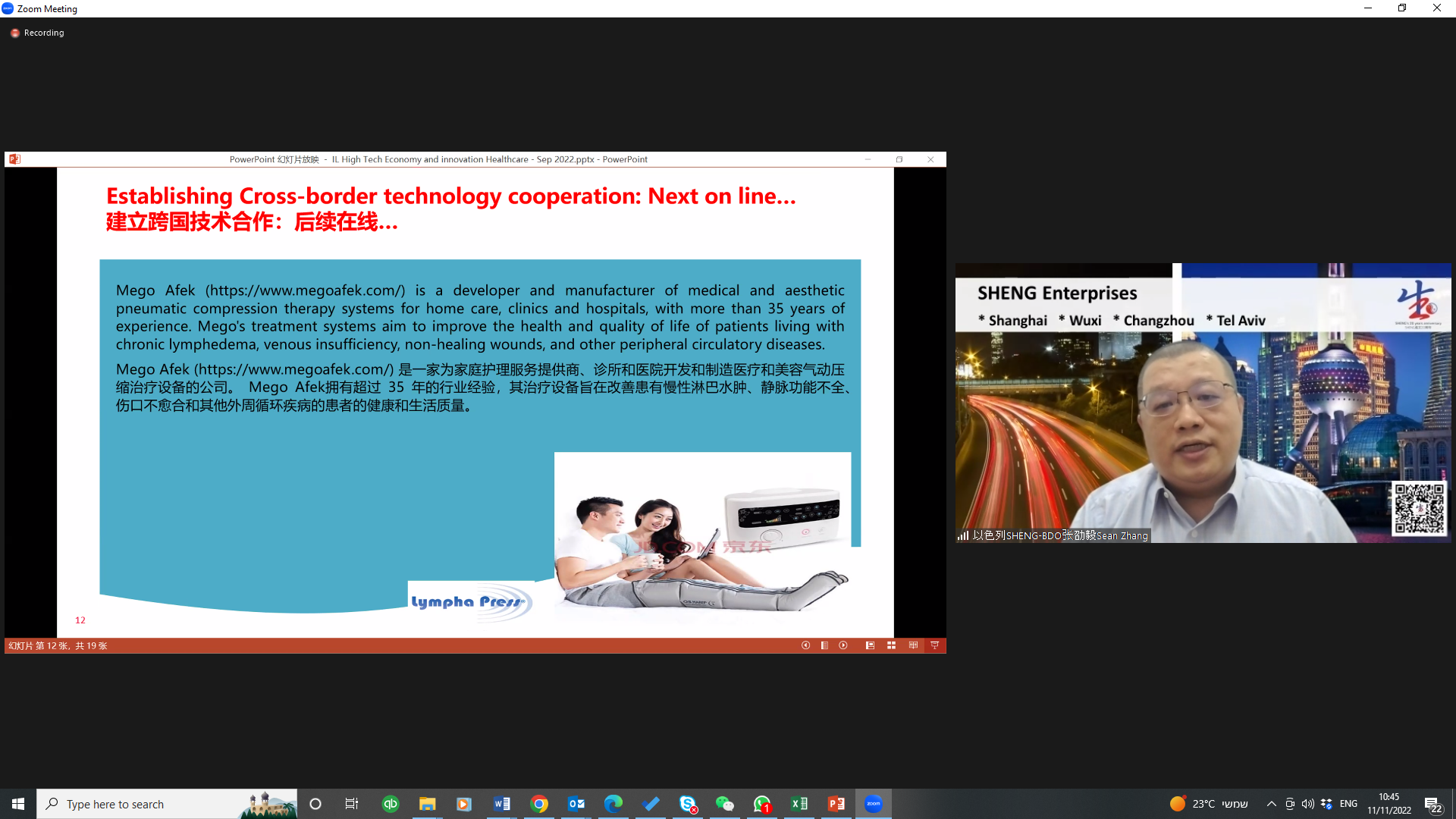Switch to Normal view icon
The image size is (1456, 819).
point(870,645)
